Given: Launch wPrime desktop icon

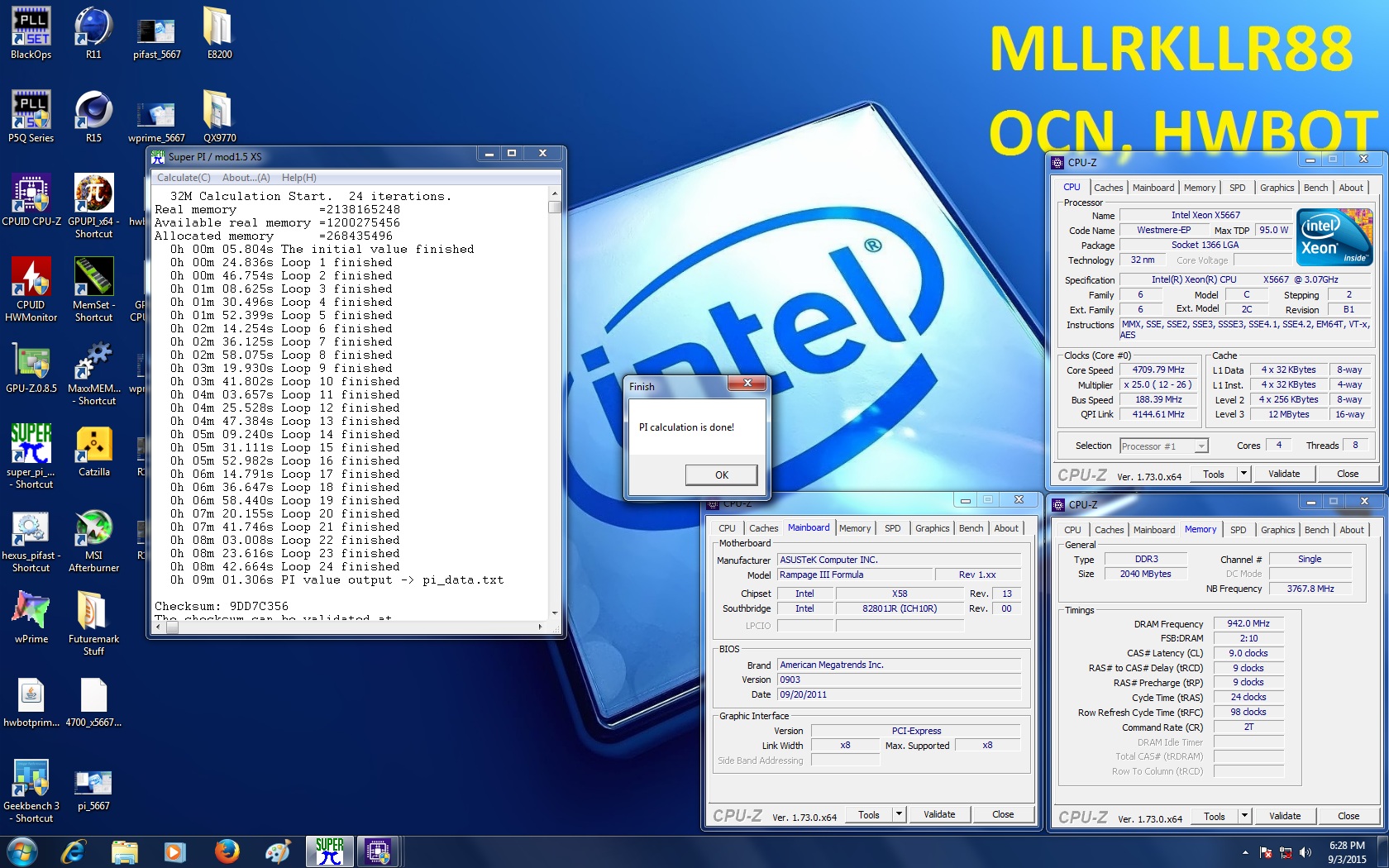Looking at the screenshot, I should (31, 618).
